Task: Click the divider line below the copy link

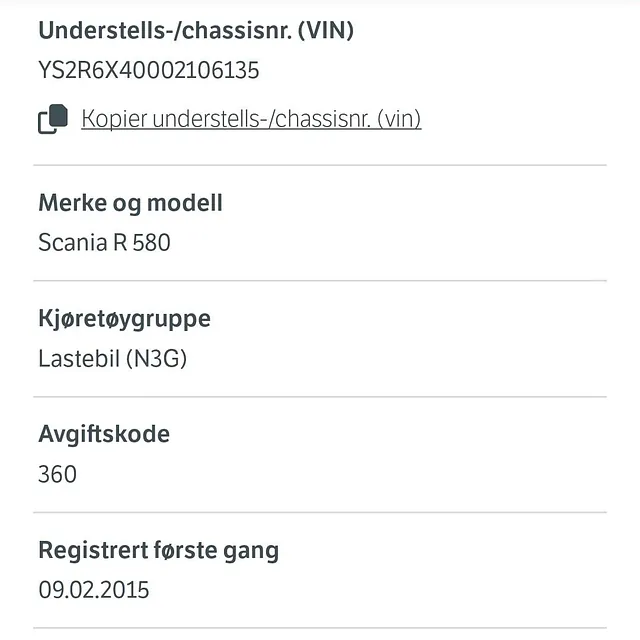Action: pyautogui.click(x=320, y=165)
